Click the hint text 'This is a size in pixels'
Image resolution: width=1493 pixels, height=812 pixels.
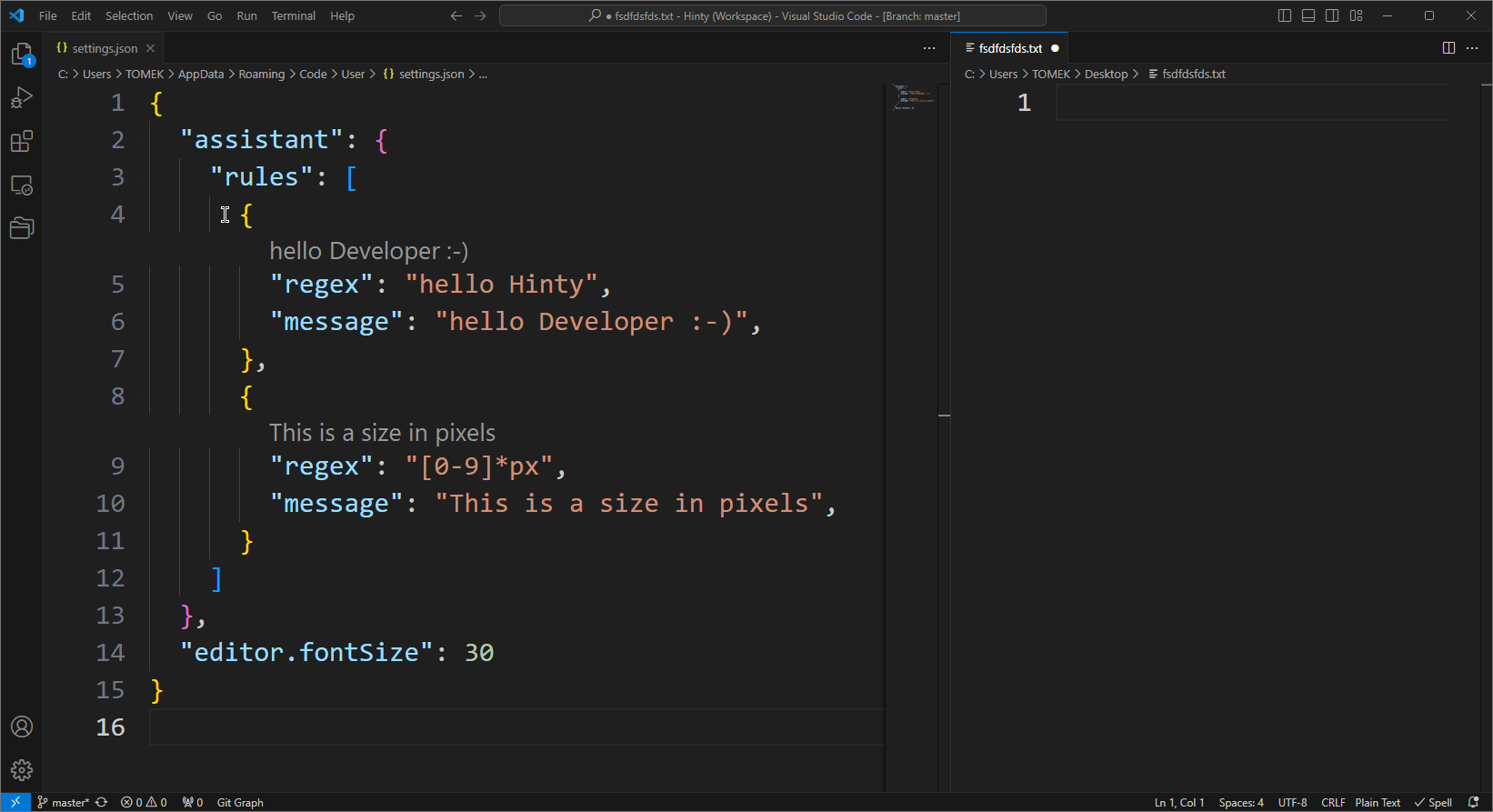coord(383,433)
